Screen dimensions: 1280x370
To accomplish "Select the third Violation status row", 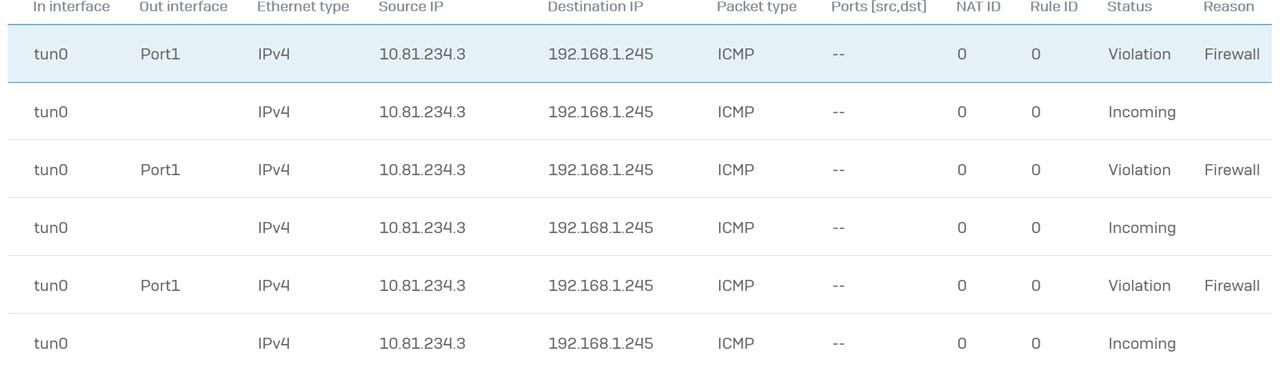I will (640, 286).
